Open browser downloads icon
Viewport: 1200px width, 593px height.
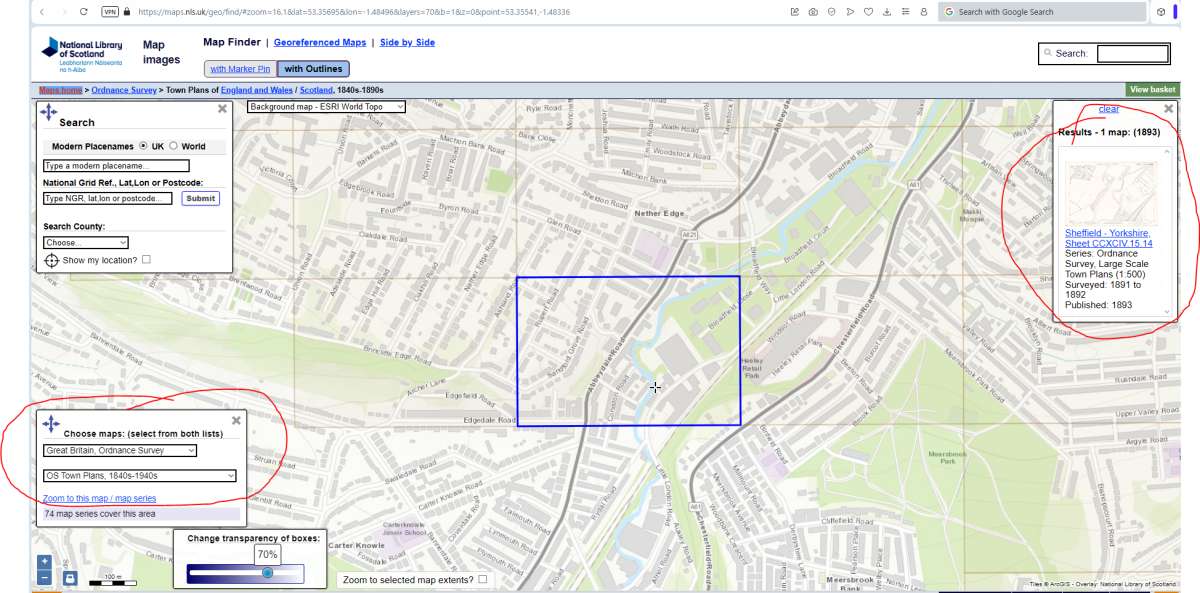(887, 12)
